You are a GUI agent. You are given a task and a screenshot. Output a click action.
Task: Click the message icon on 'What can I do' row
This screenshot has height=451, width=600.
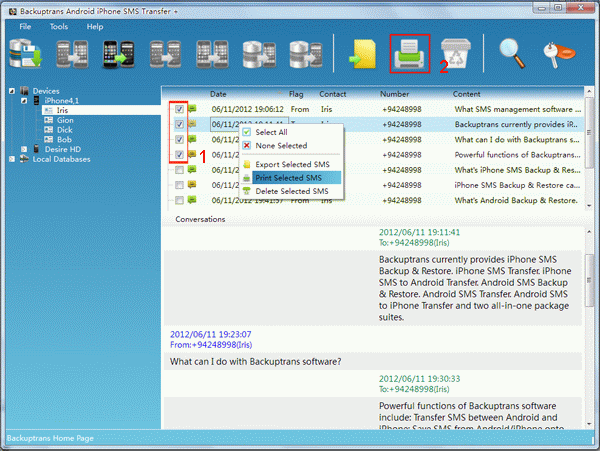[192, 139]
